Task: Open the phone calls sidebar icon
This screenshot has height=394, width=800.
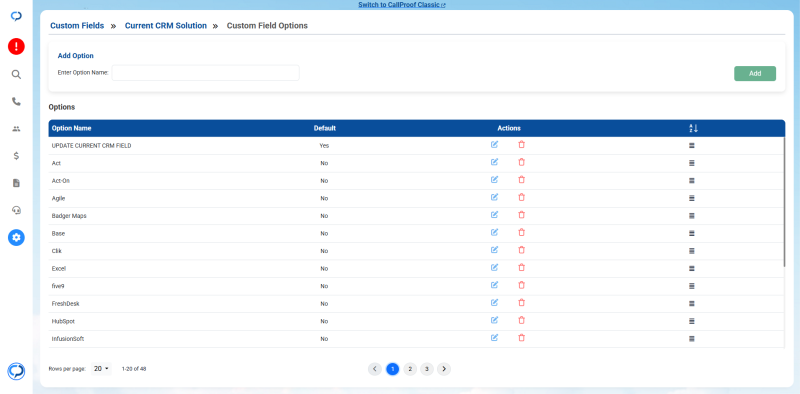Action: [x=16, y=102]
